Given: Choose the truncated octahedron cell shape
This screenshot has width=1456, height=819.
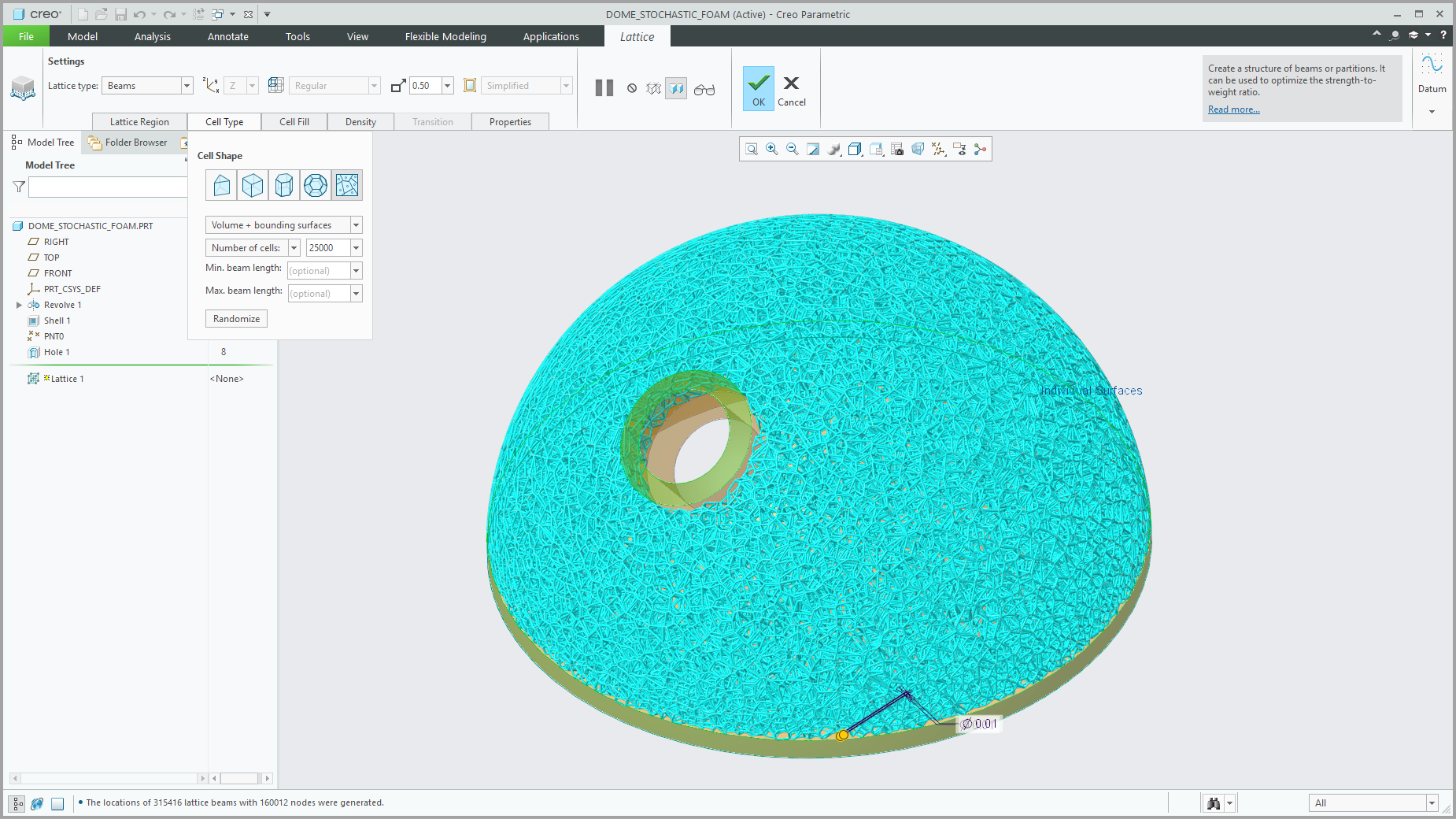Looking at the screenshot, I should coord(316,185).
